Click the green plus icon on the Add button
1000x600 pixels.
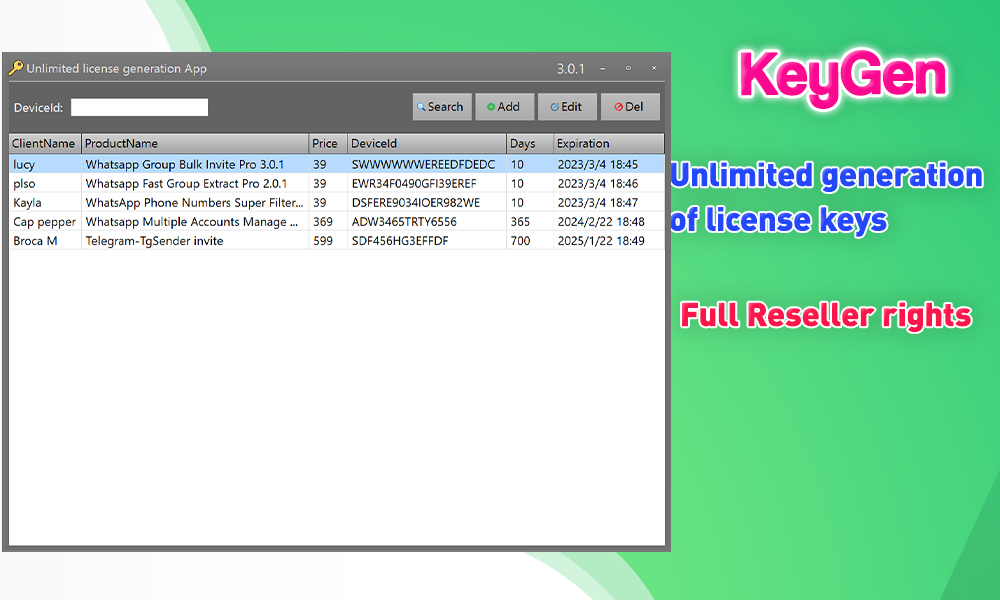489,106
